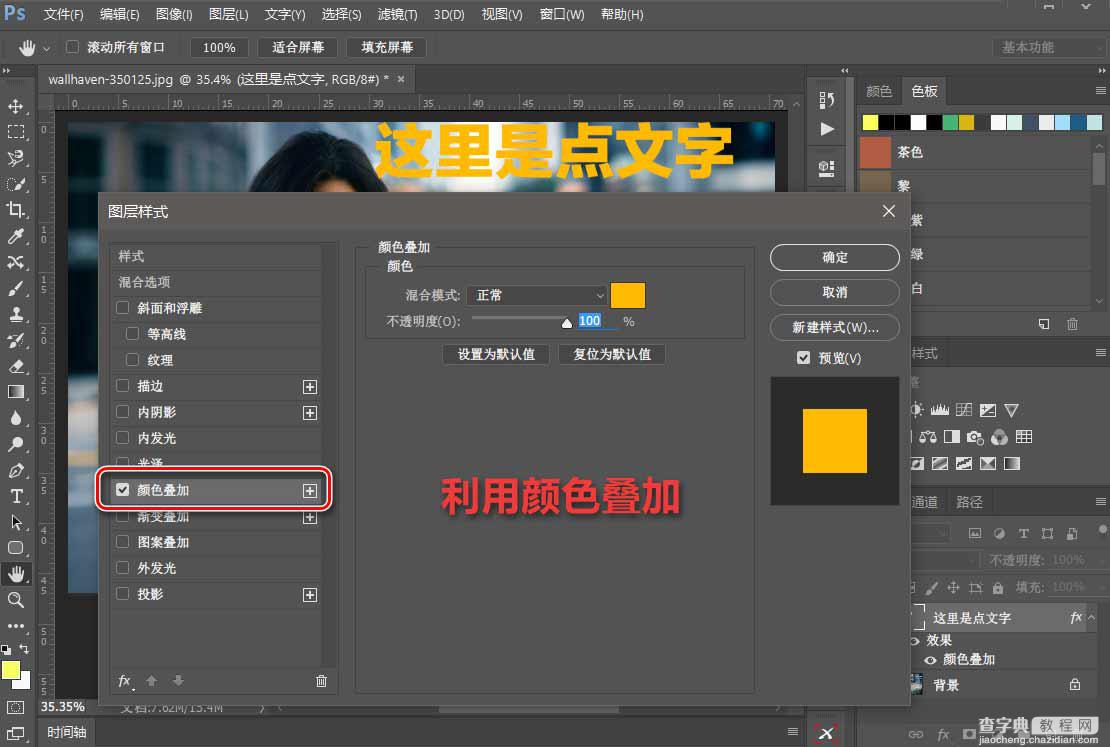The image size is (1110, 747).
Task: Select the Eraser tool
Action: [16, 366]
